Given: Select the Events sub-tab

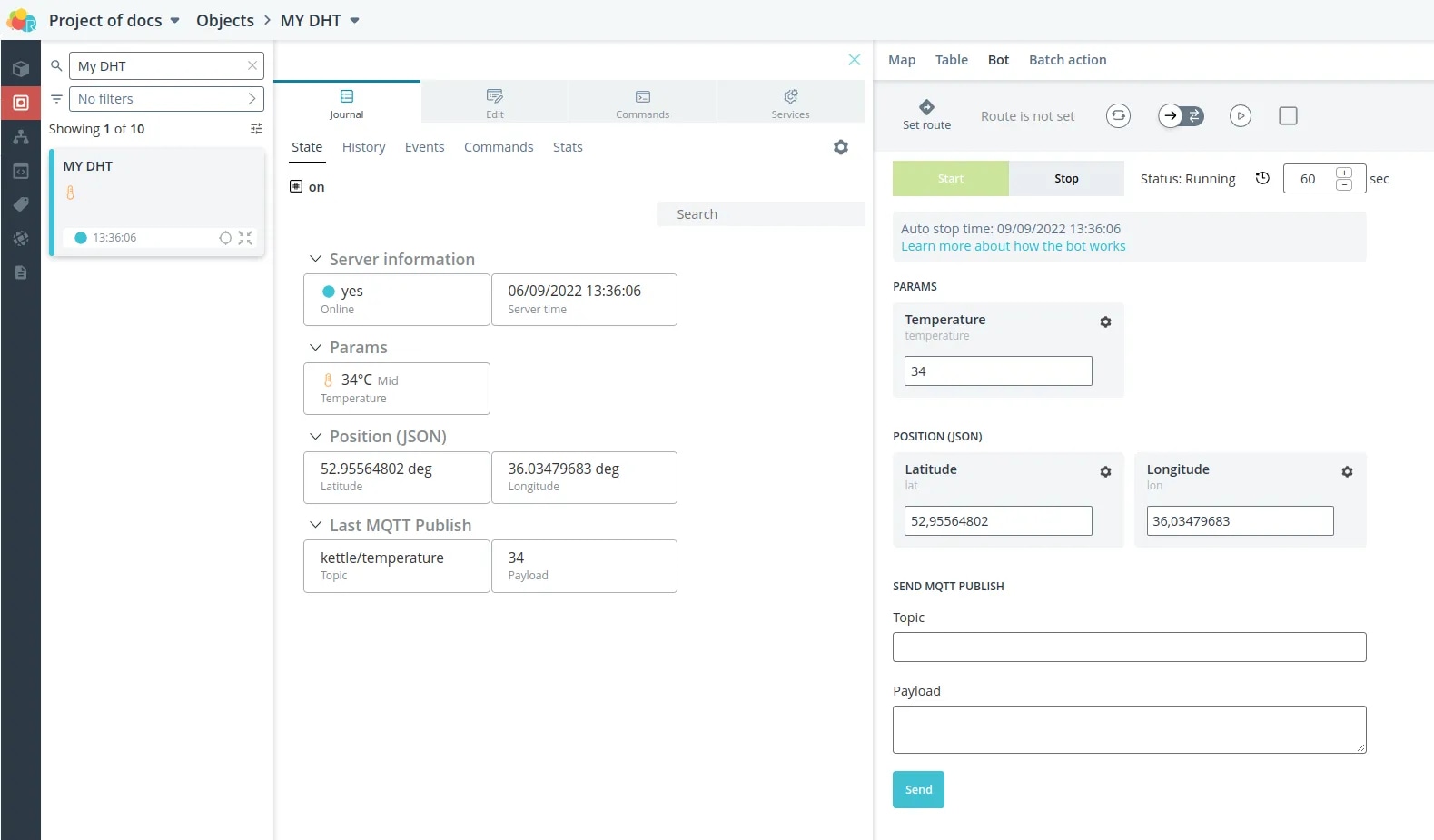Looking at the screenshot, I should pyautogui.click(x=425, y=147).
